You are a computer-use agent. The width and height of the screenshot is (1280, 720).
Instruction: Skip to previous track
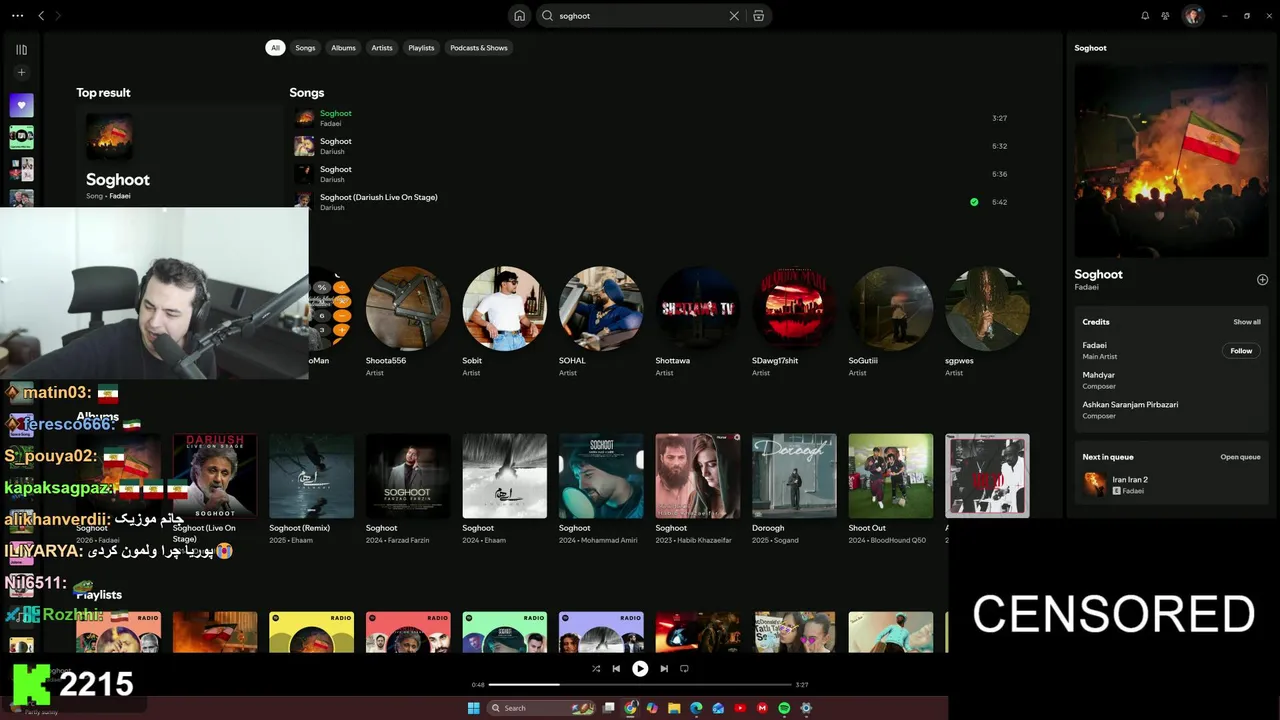click(616, 669)
